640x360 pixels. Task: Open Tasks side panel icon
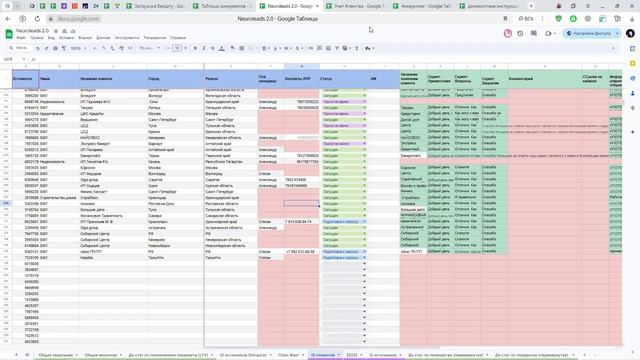[x=632, y=78]
